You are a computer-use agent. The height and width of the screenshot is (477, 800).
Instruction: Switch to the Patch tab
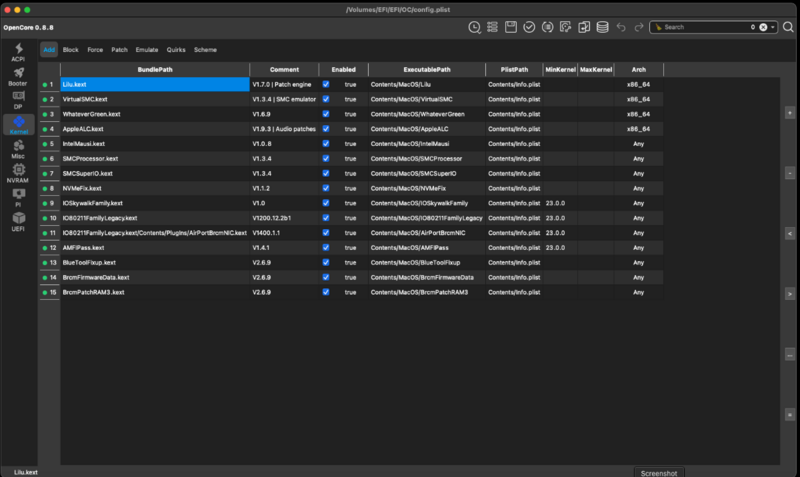119,49
